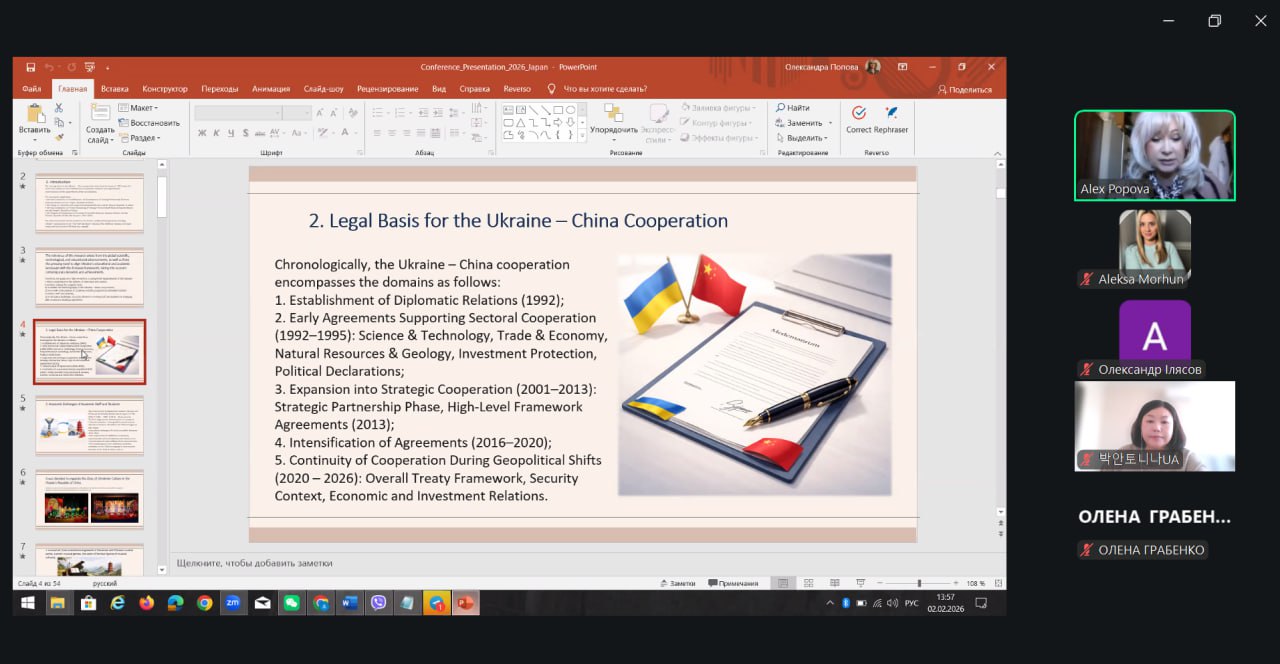Click the Share (Поделиться) button
1280x664 pixels.
tap(964, 89)
